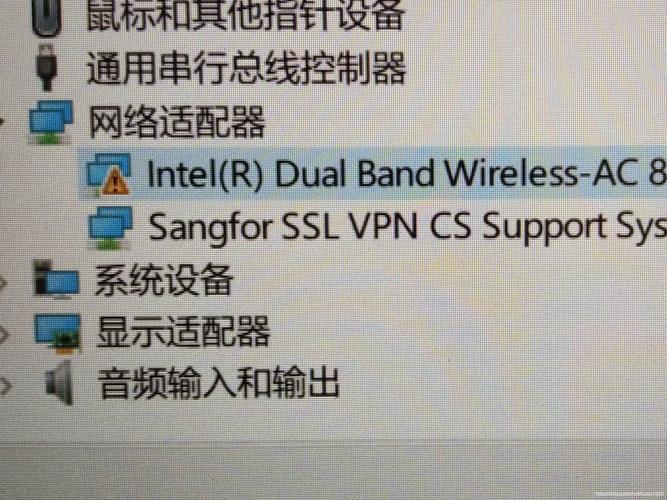
Task: Select the 系统设备 category label
Action: [163, 280]
